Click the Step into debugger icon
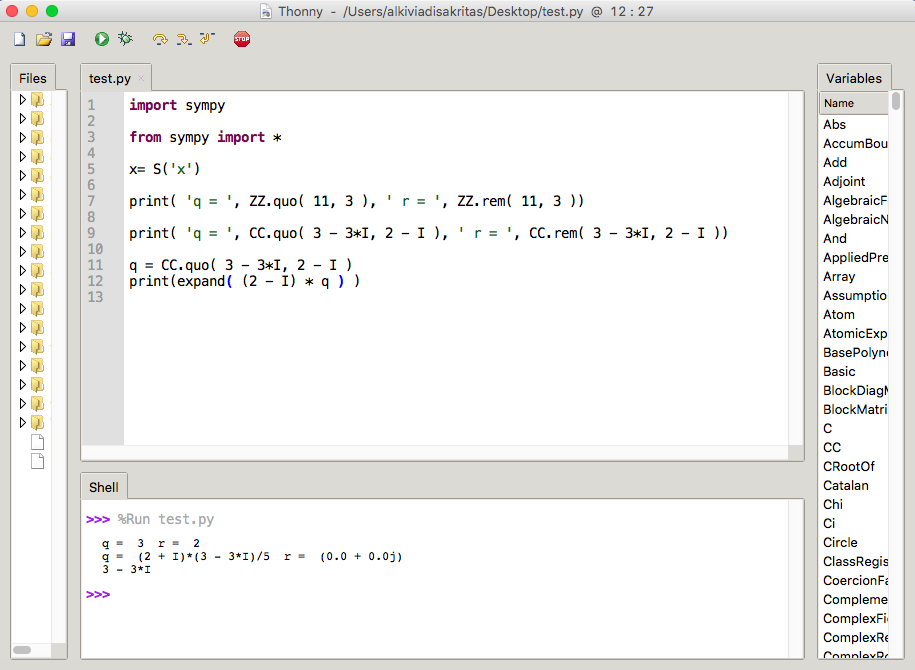Screen dimensions: 915x670 point(184,39)
